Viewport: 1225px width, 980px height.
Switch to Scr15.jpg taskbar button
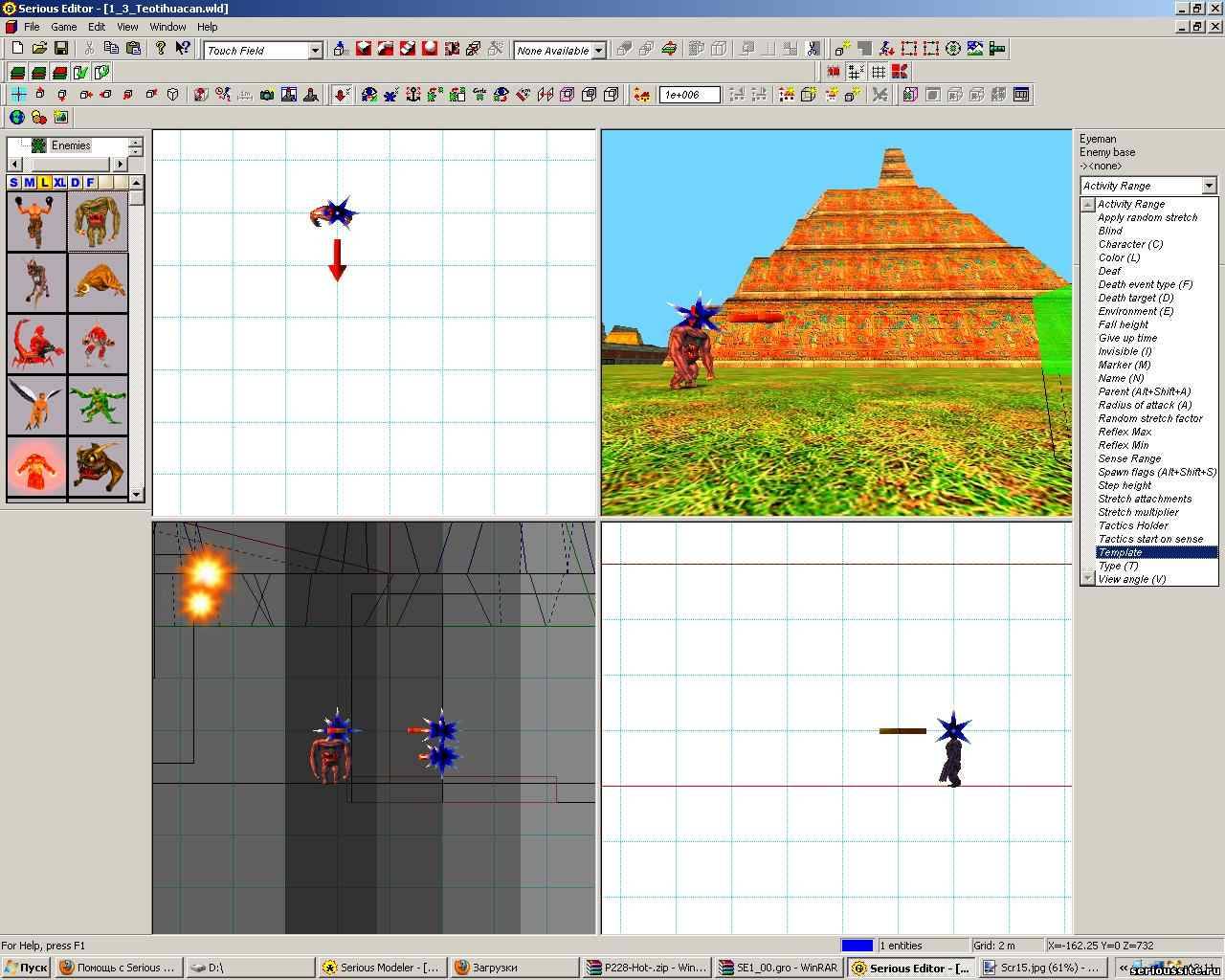coord(1042,968)
